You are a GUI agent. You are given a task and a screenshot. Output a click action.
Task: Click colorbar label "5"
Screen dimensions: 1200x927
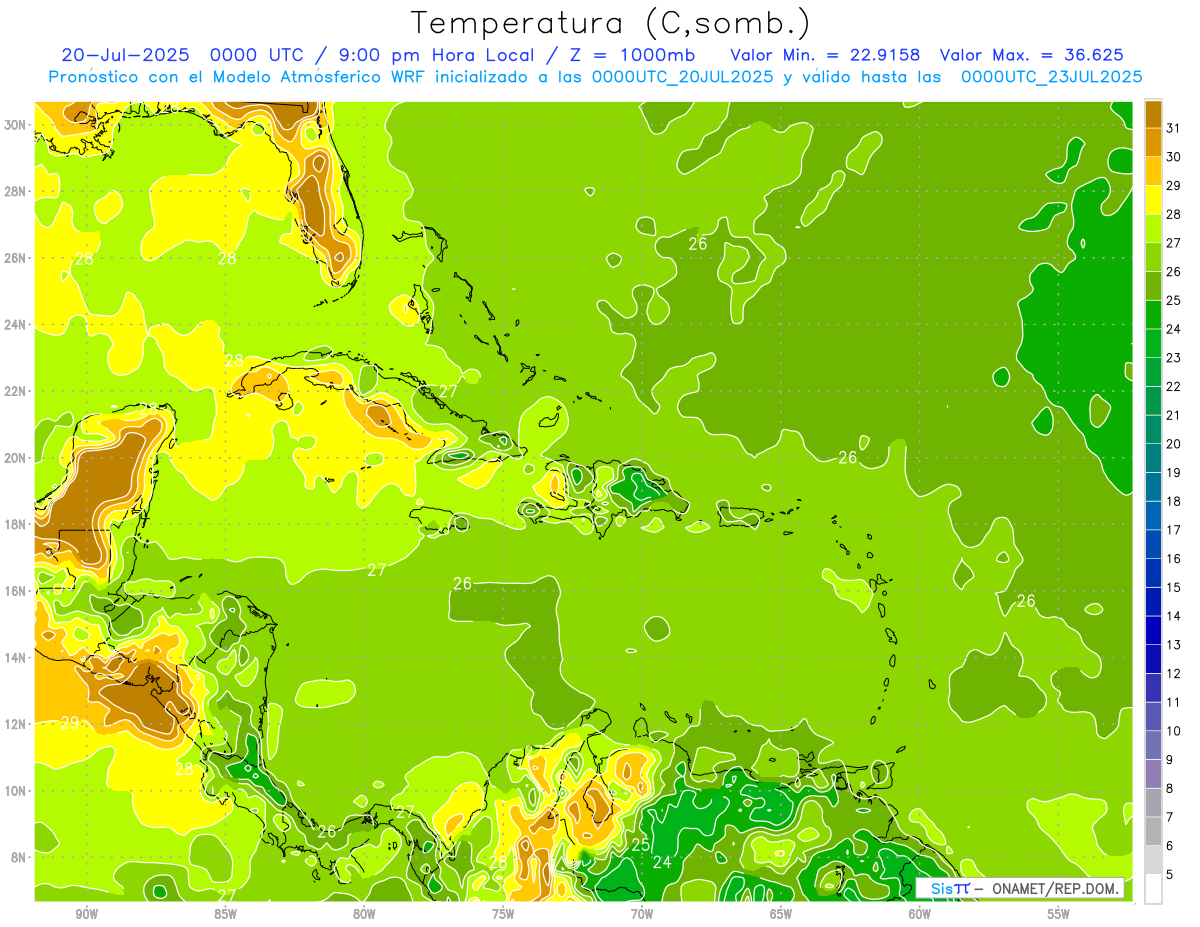1170,874
